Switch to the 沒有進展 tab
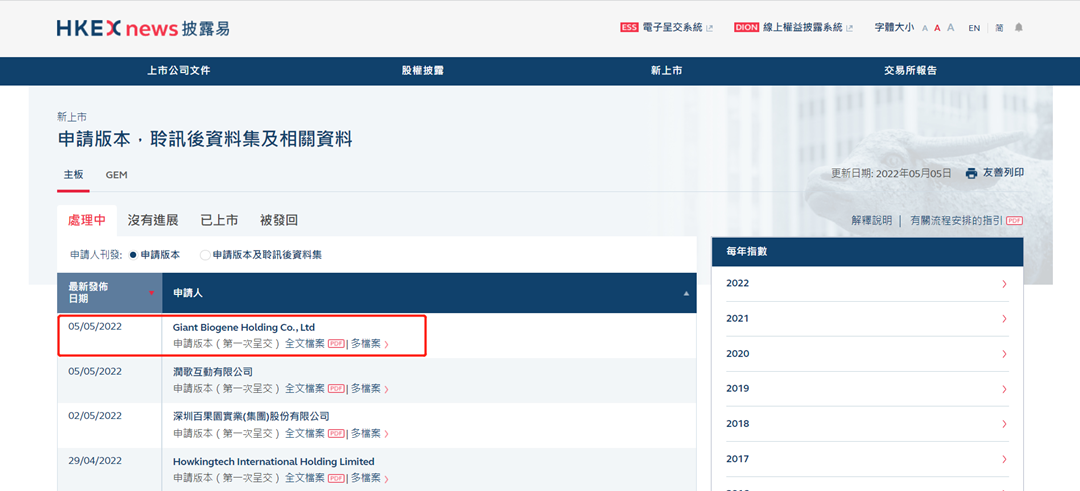Screen dimensions: 1080x491 click(x=153, y=220)
